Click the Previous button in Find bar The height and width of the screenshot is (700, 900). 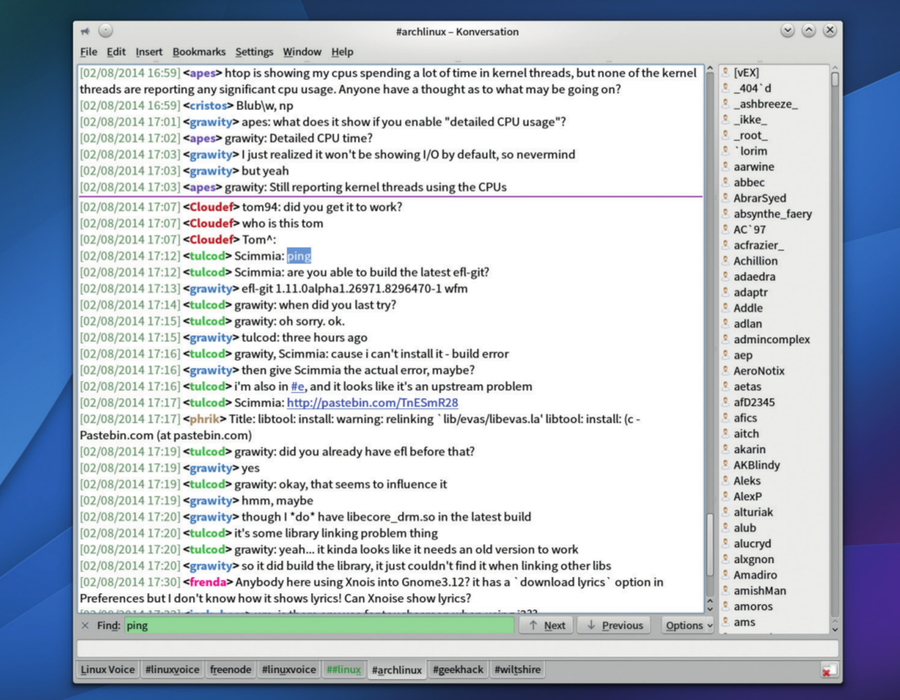pos(614,625)
